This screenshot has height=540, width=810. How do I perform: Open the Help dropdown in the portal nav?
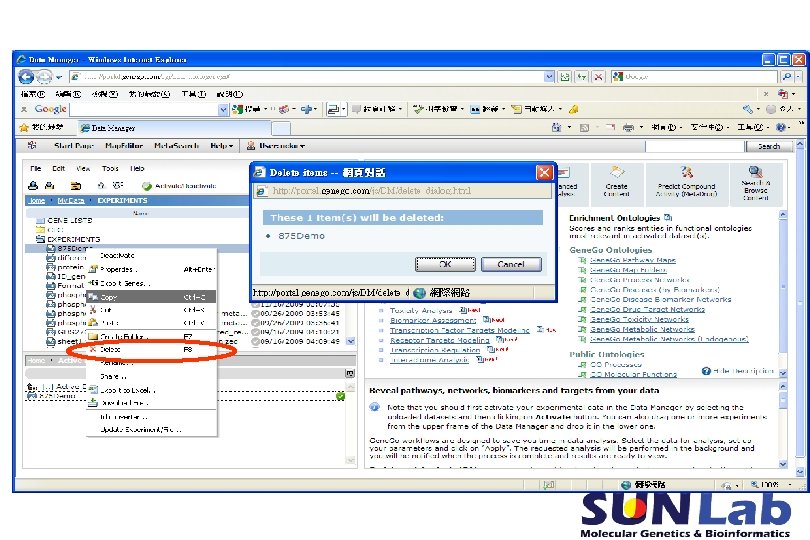click(x=222, y=146)
